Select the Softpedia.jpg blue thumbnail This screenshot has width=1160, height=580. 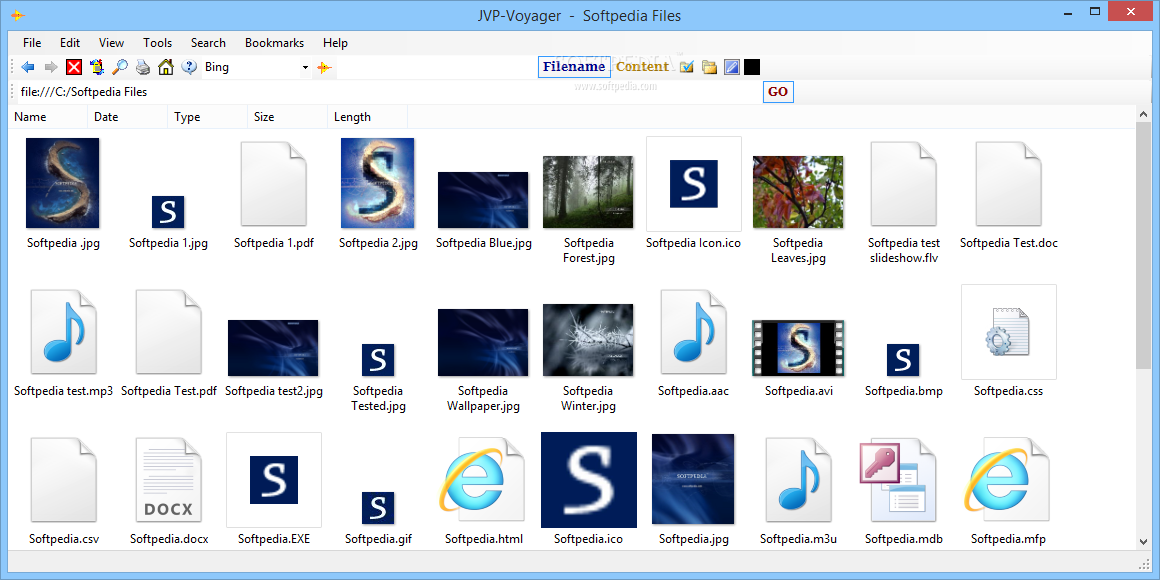tap(693, 479)
